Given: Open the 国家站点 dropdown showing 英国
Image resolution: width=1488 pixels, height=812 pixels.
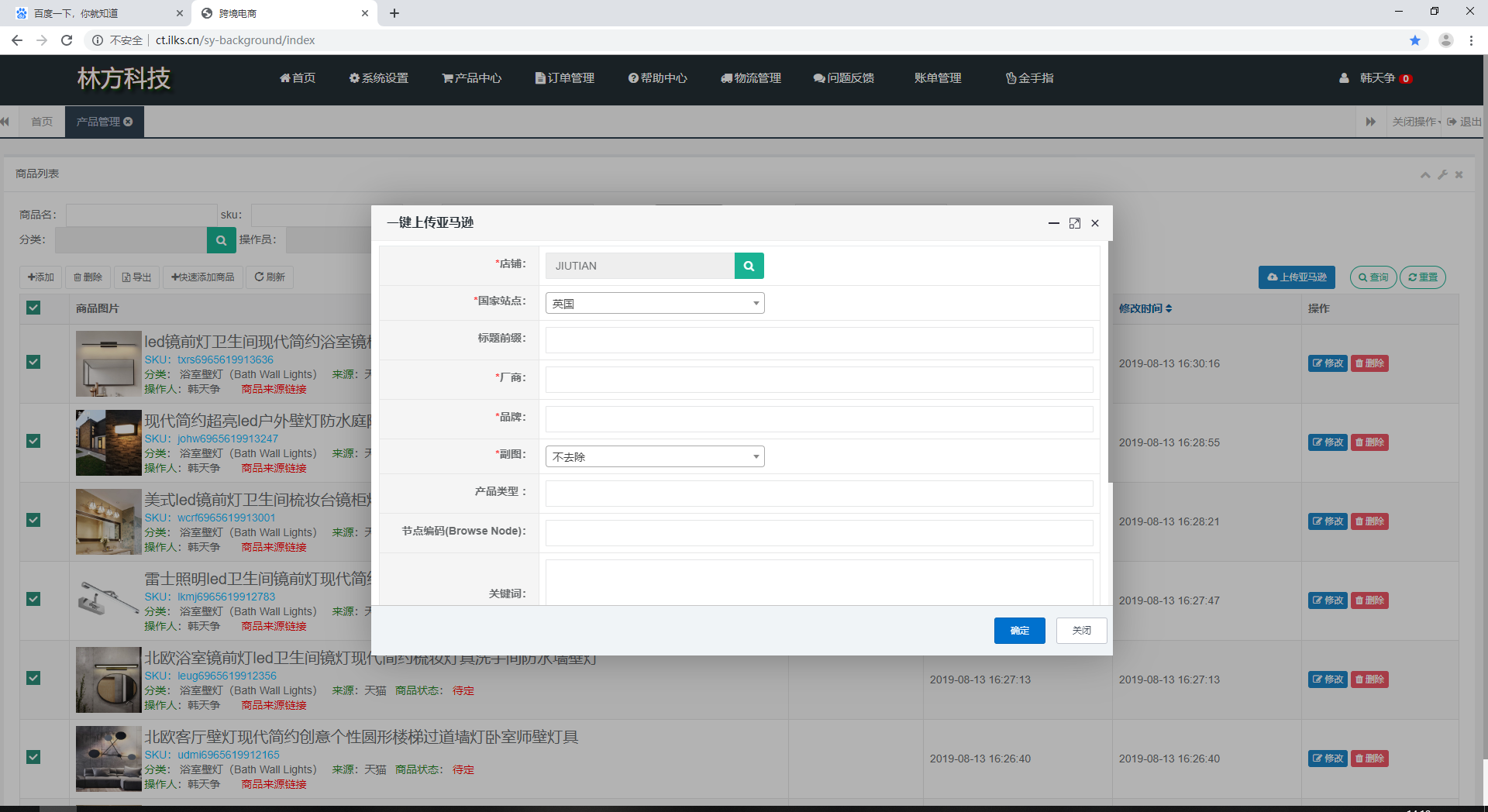Looking at the screenshot, I should (x=655, y=303).
